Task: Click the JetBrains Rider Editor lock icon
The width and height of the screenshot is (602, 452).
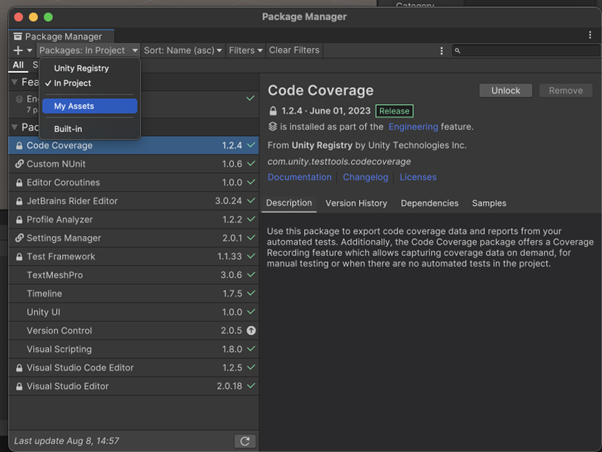Action: (19, 201)
